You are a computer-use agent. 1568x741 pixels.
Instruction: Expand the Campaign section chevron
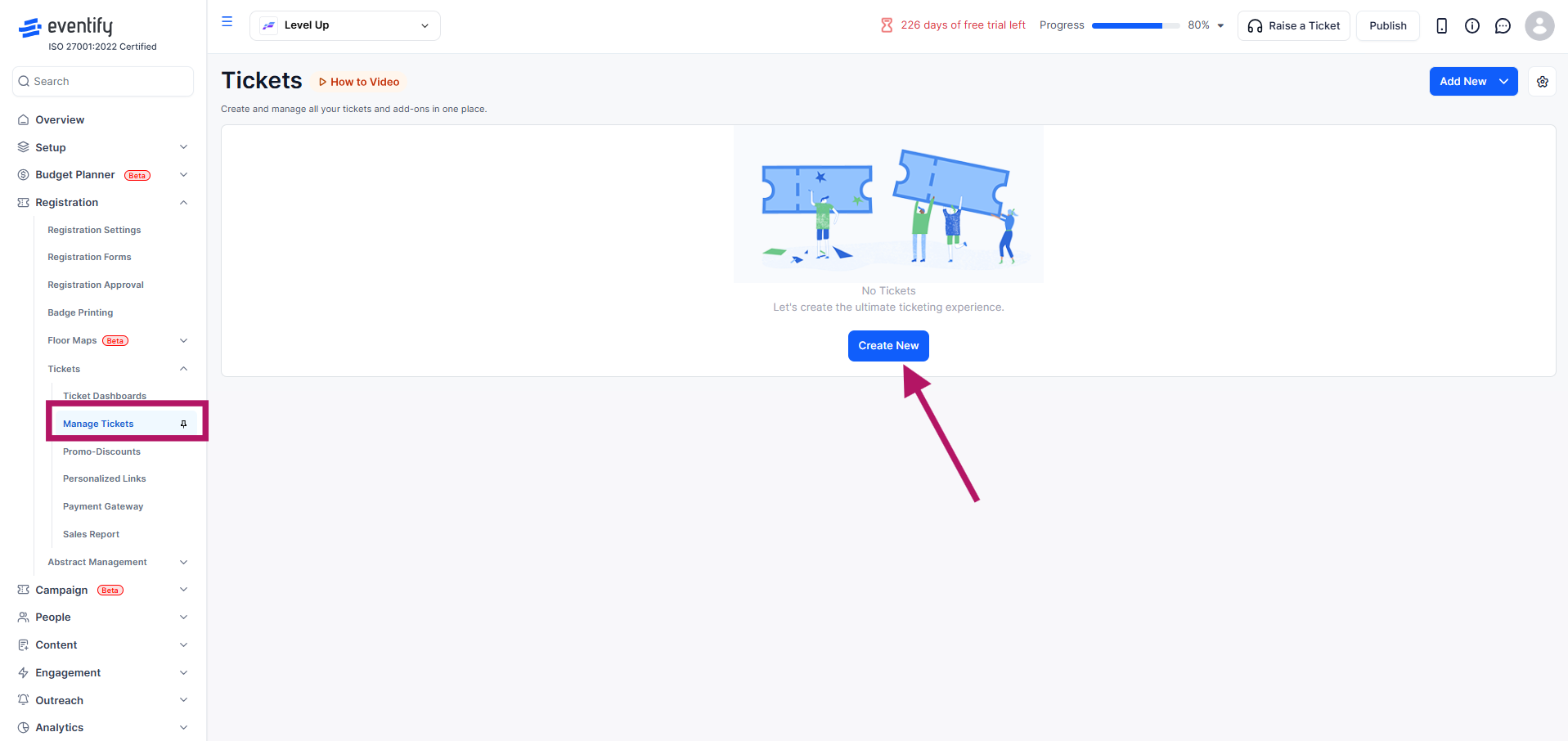tap(183, 590)
